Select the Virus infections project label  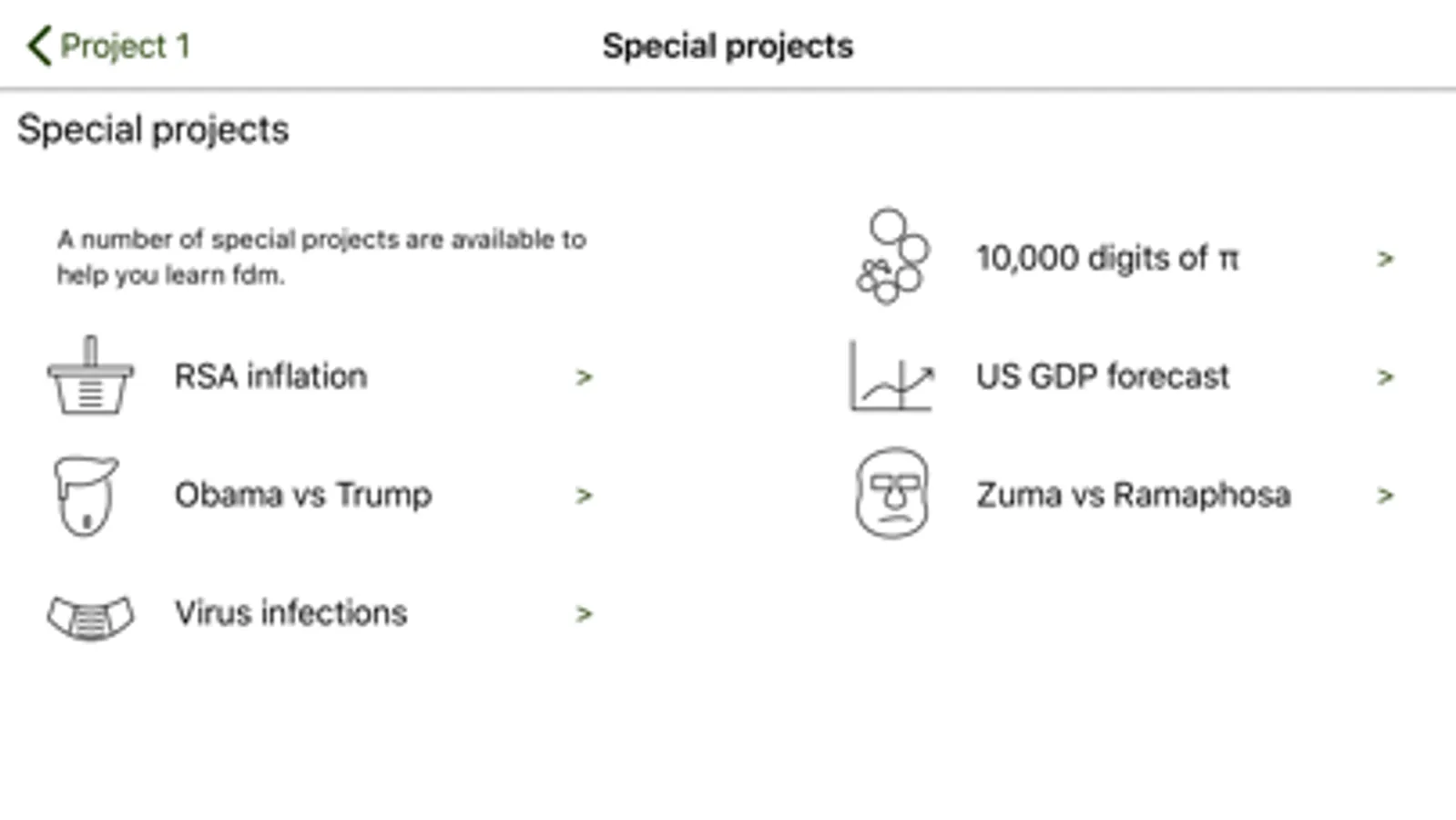pos(290,613)
